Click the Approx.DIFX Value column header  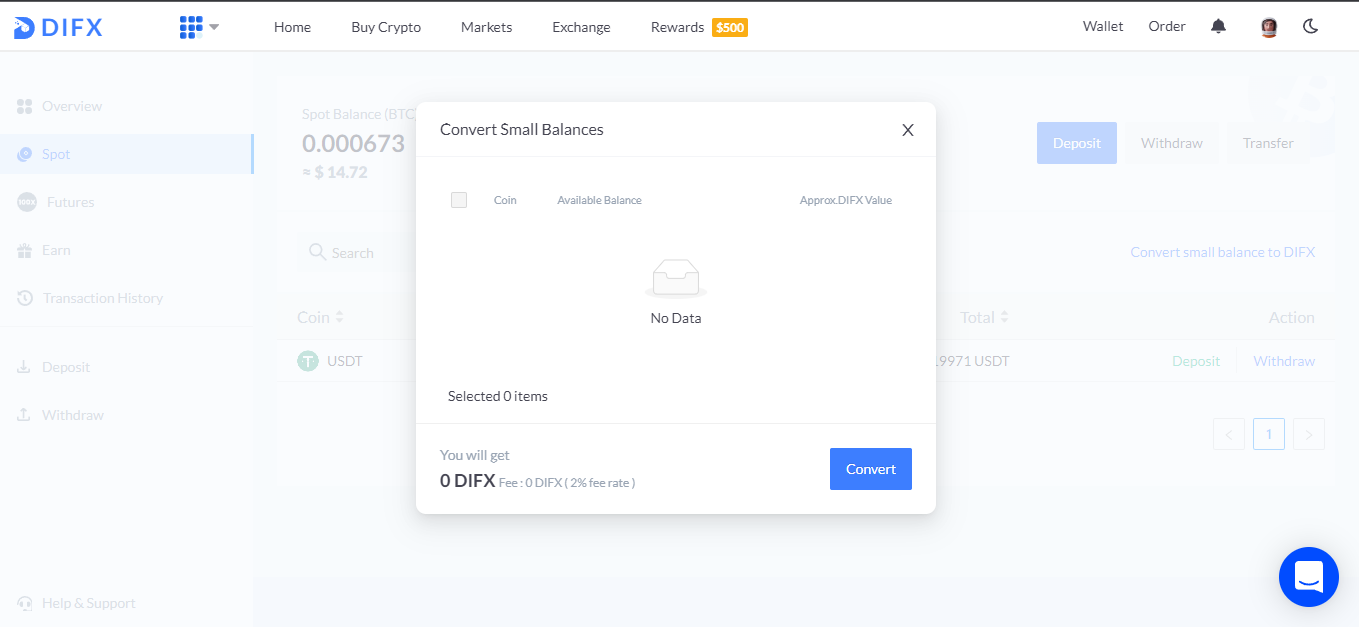(846, 200)
